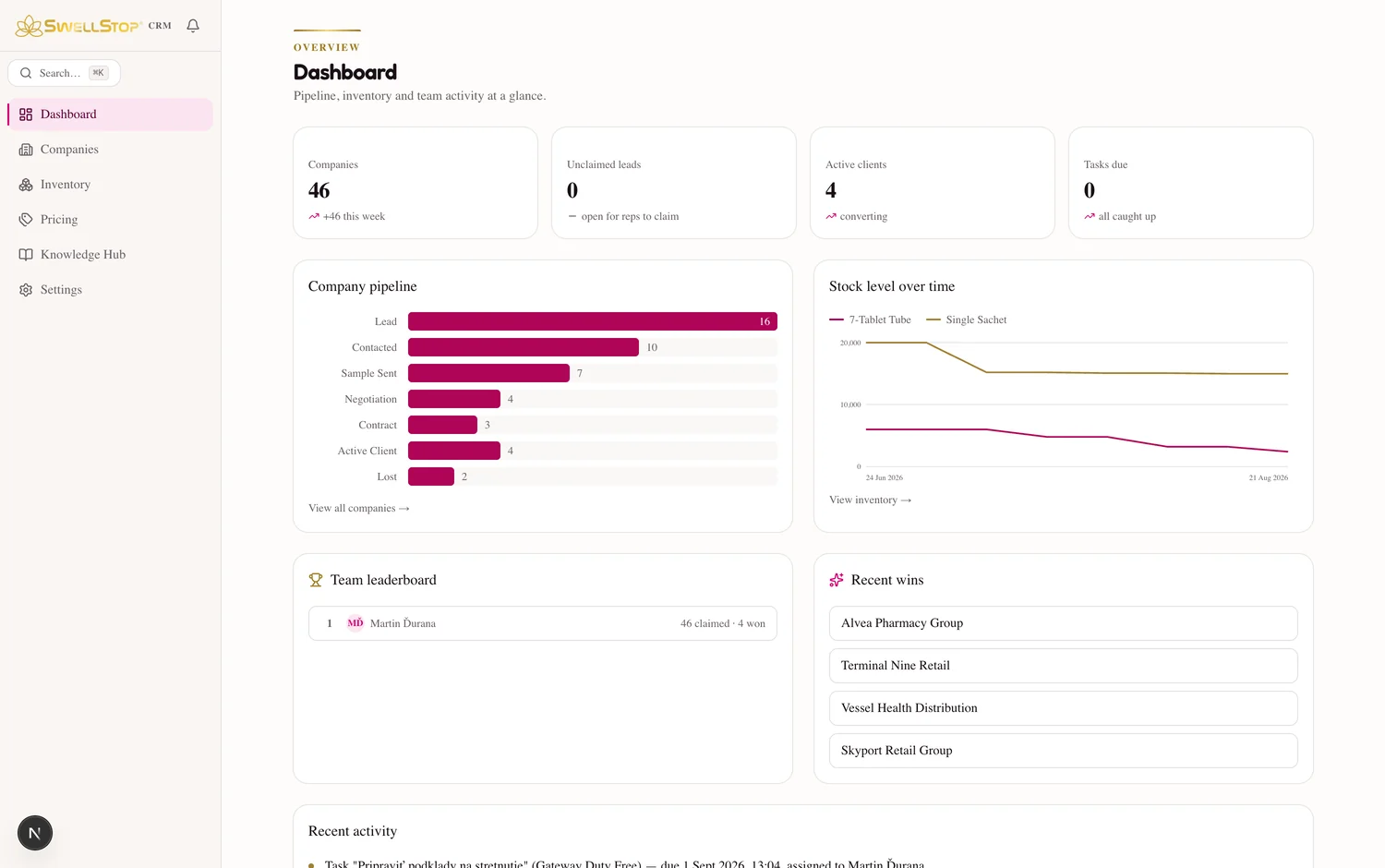Click the Dashboard grid icon in sidebar
This screenshot has width=1385, height=868.
click(x=26, y=115)
